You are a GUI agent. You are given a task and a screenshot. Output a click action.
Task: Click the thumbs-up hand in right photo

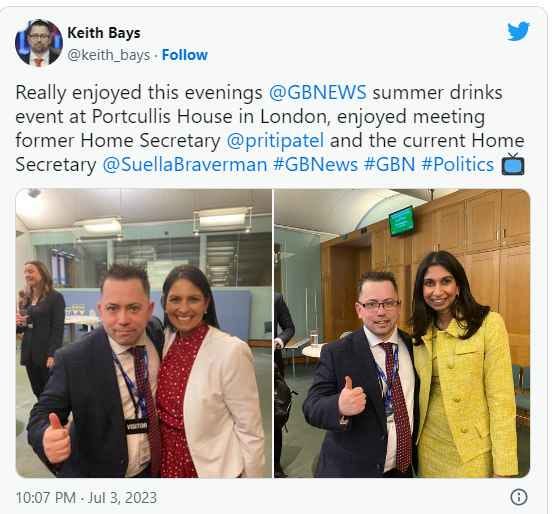(x=351, y=398)
